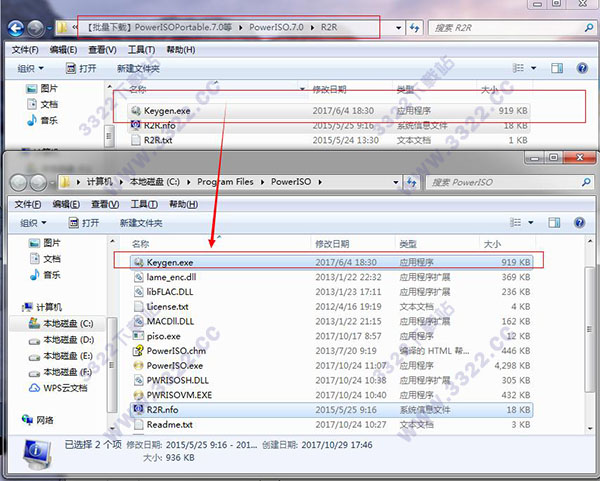
Task: Select PowerISO.chm help file icon
Action: (138, 351)
